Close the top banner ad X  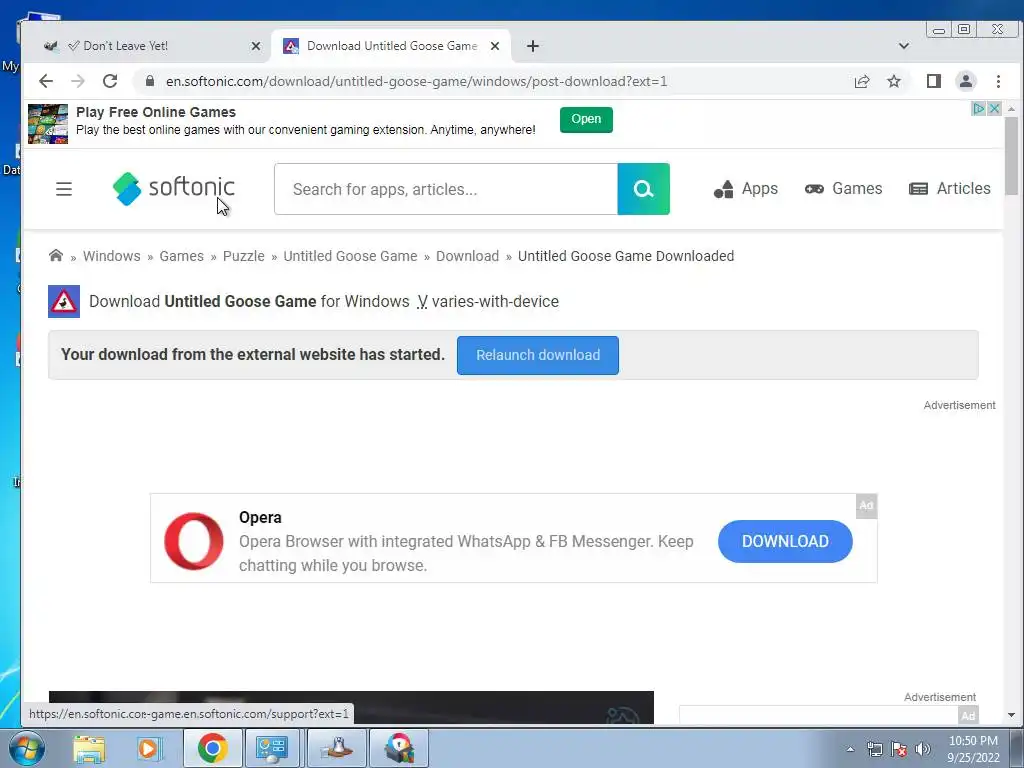(995, 108)
